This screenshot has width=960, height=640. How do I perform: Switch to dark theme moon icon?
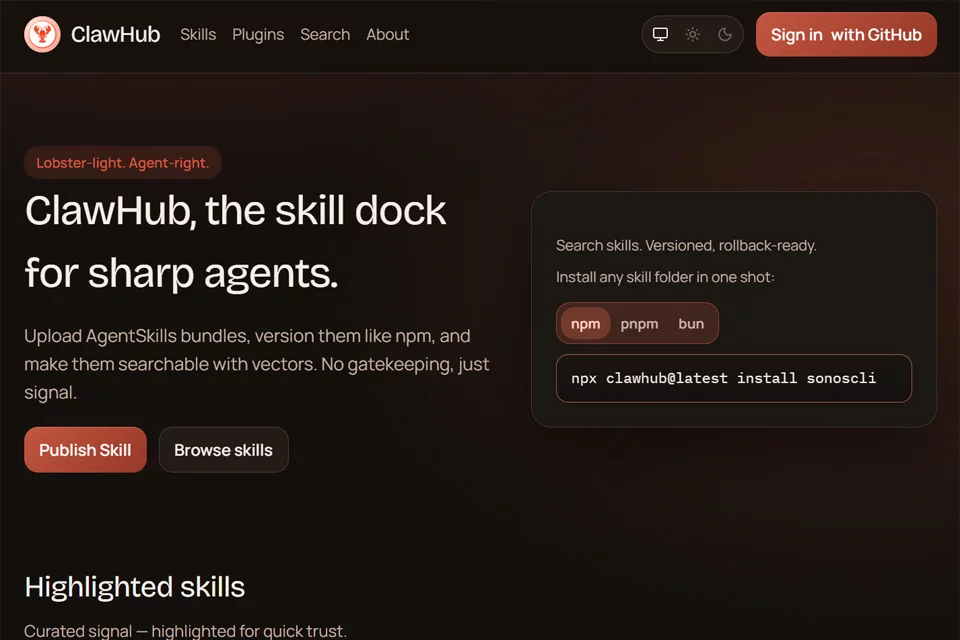coord(725,35)
